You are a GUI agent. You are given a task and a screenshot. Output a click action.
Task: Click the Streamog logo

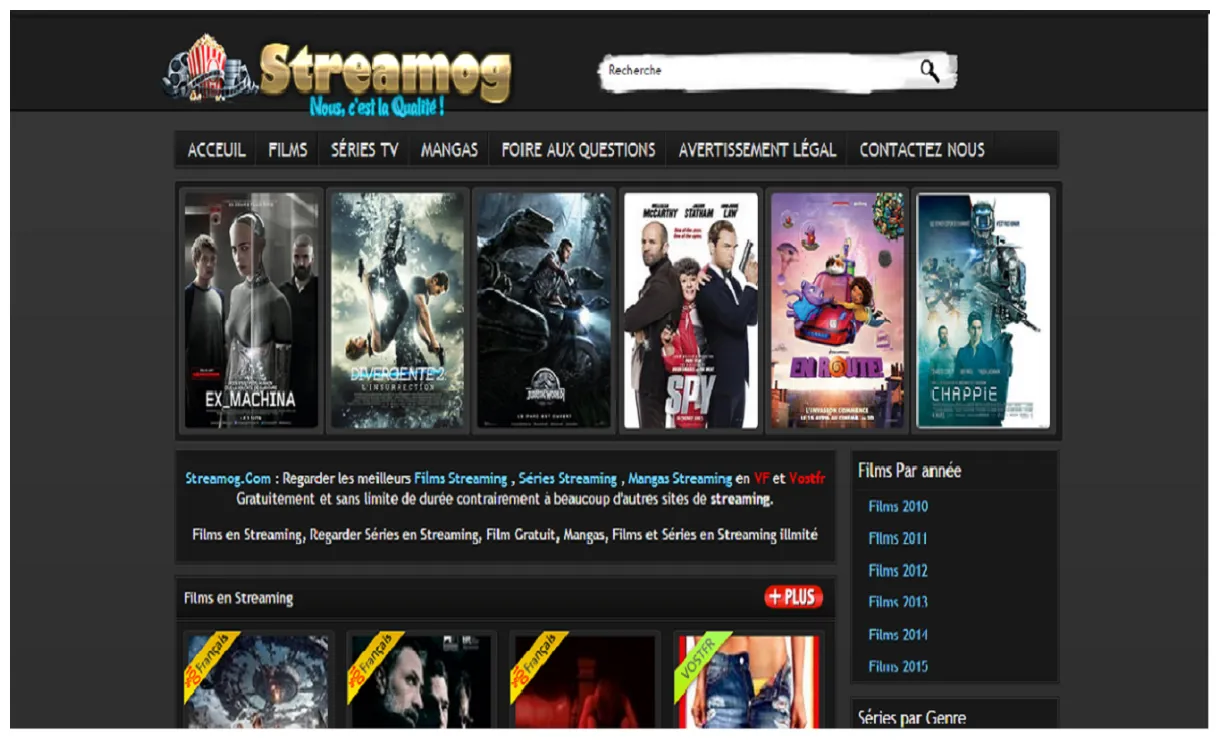[340, 74]
